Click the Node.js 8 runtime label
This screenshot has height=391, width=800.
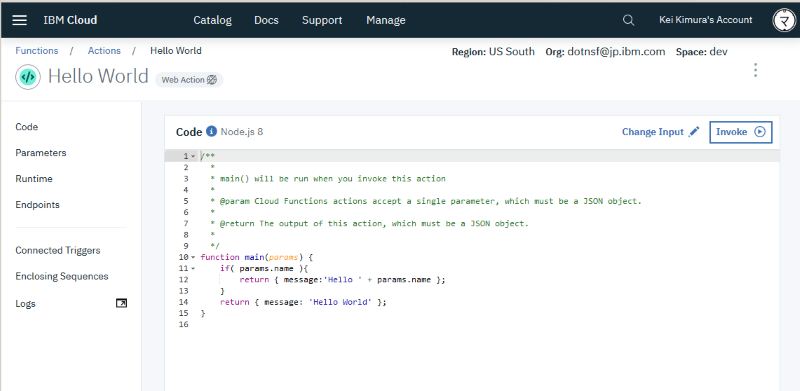[242, 132]
